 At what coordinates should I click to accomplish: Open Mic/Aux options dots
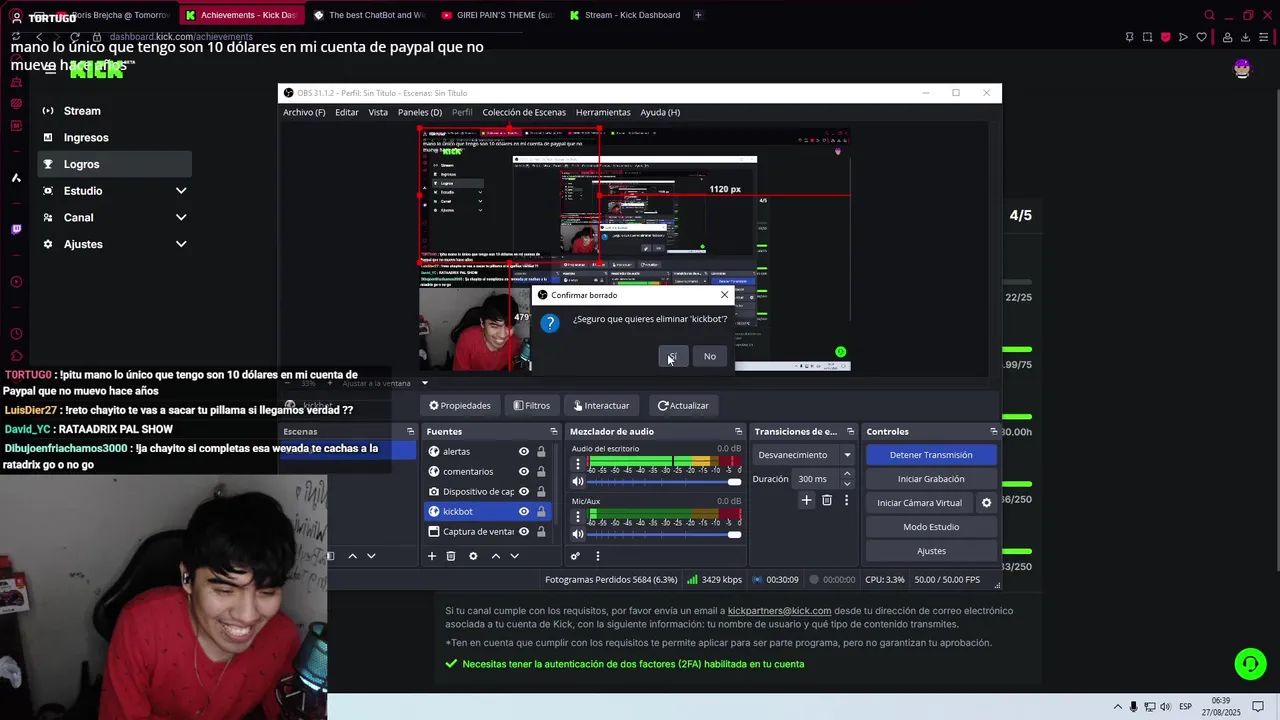[577, 517]
